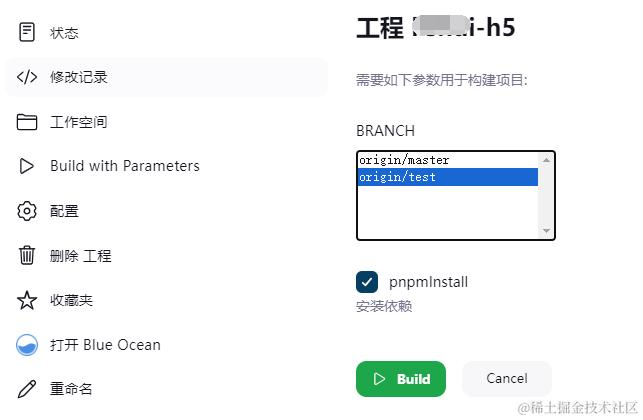The width and height of the screenshot is (643, 420).
Task: Toggle the pnpmInstall checkbox
Action: click(x=367, y=282)
